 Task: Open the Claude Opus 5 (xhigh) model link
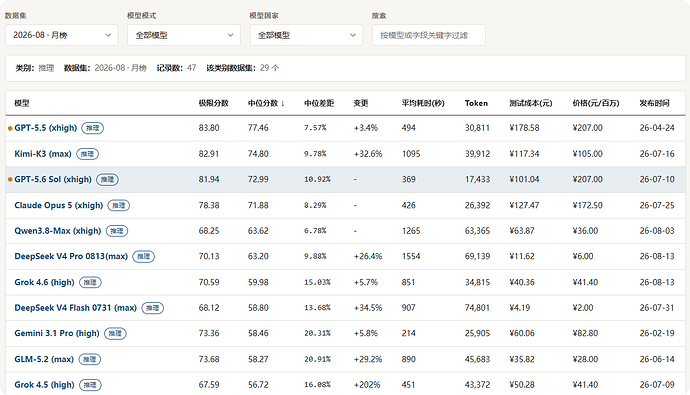tap(59, 205)
